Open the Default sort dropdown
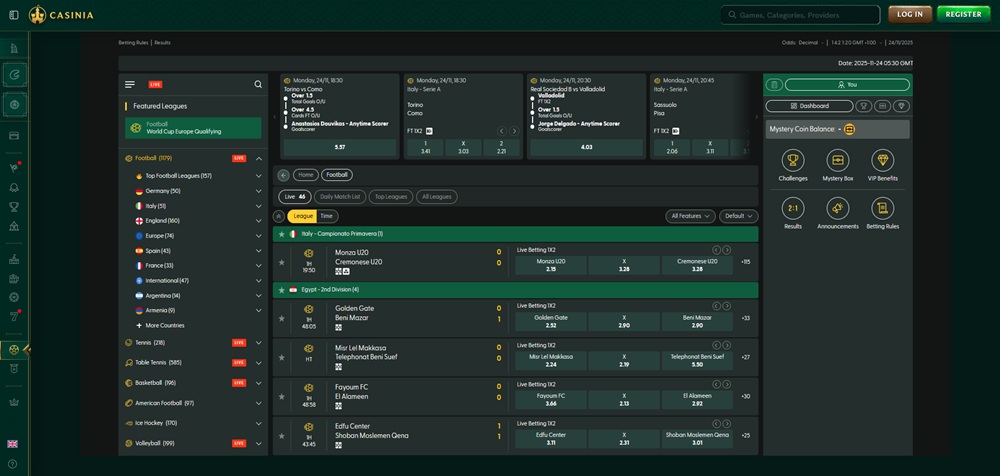Viewport: 1000px width, 476px height. 739,216
